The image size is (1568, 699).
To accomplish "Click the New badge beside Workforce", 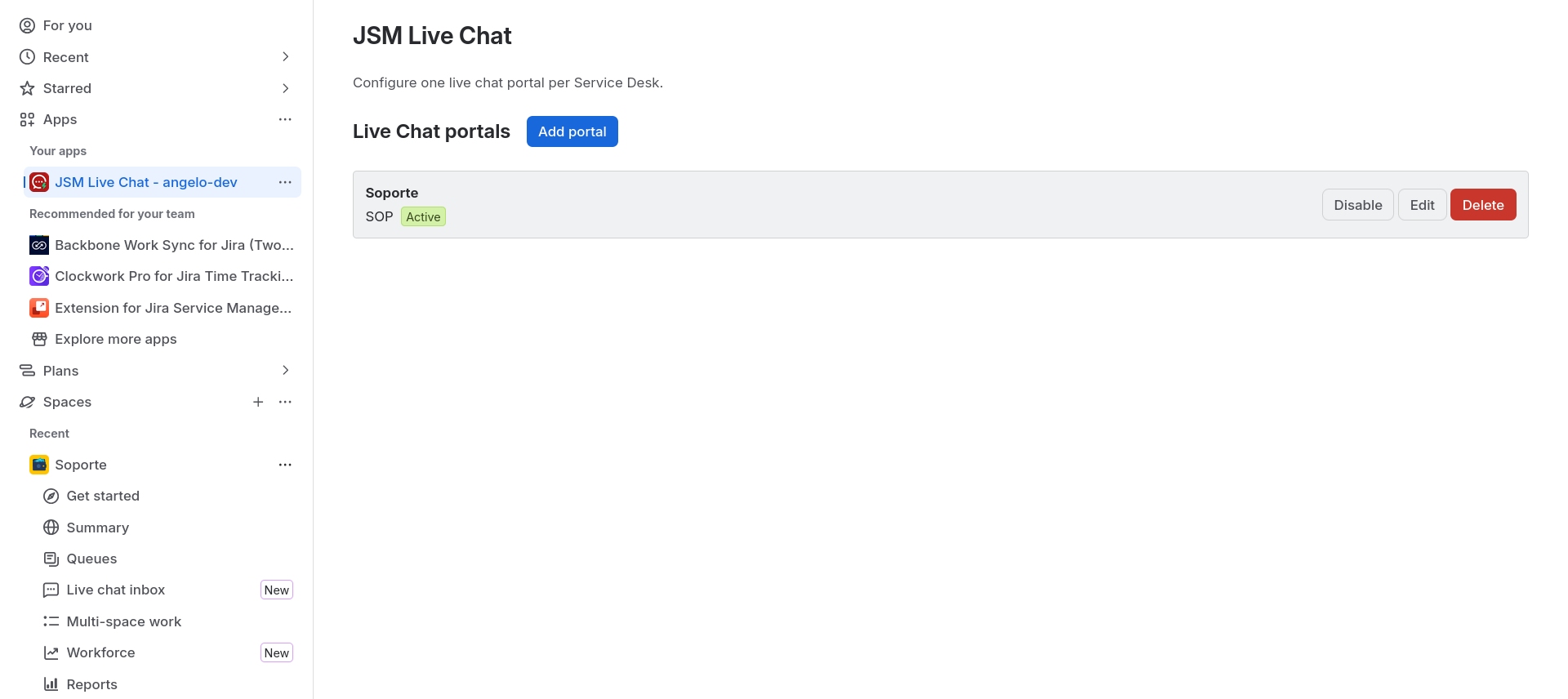I will coord(277,652).
